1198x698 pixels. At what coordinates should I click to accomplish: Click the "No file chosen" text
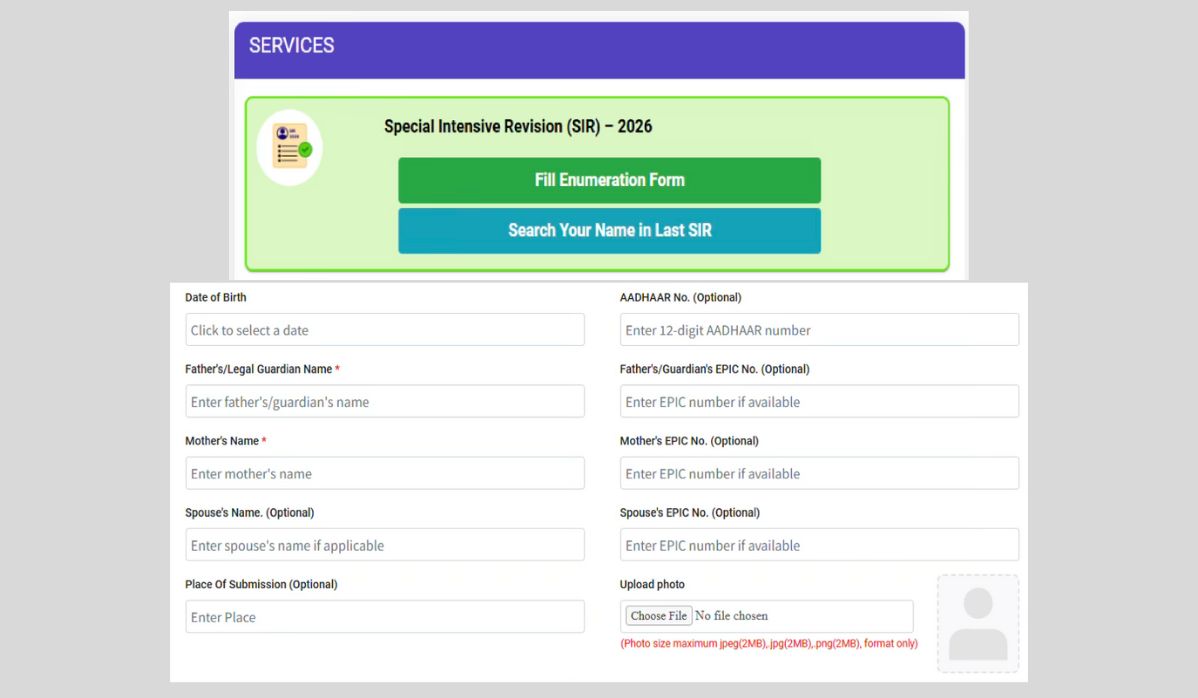731,616
